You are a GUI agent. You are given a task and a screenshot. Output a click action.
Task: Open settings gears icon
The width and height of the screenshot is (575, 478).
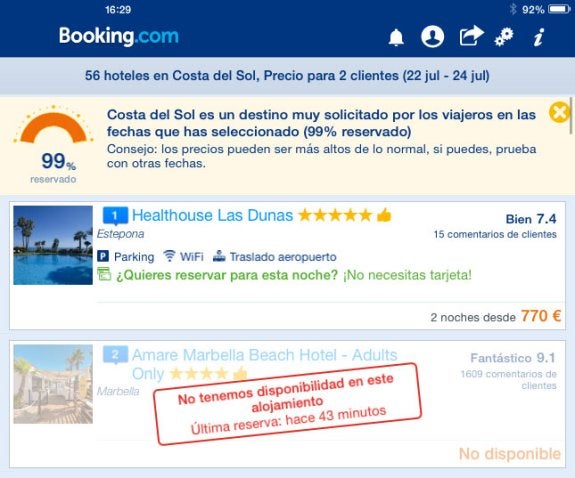click(504, 37)
